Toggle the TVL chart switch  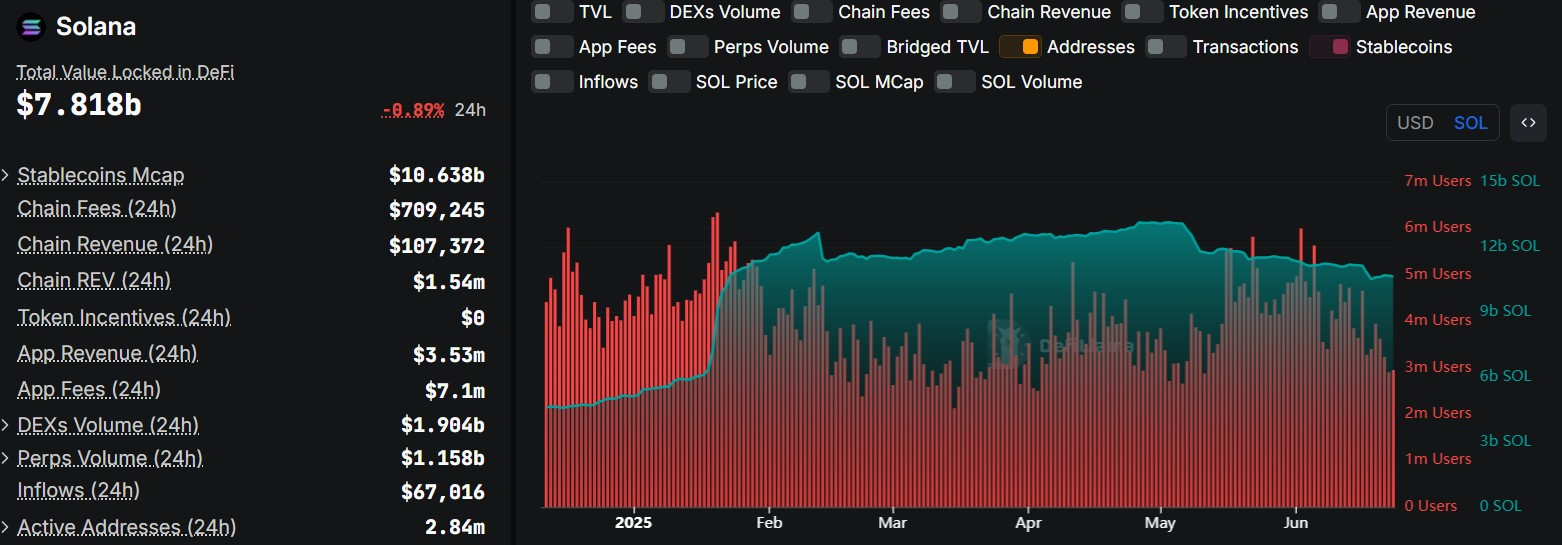point(551,12)
